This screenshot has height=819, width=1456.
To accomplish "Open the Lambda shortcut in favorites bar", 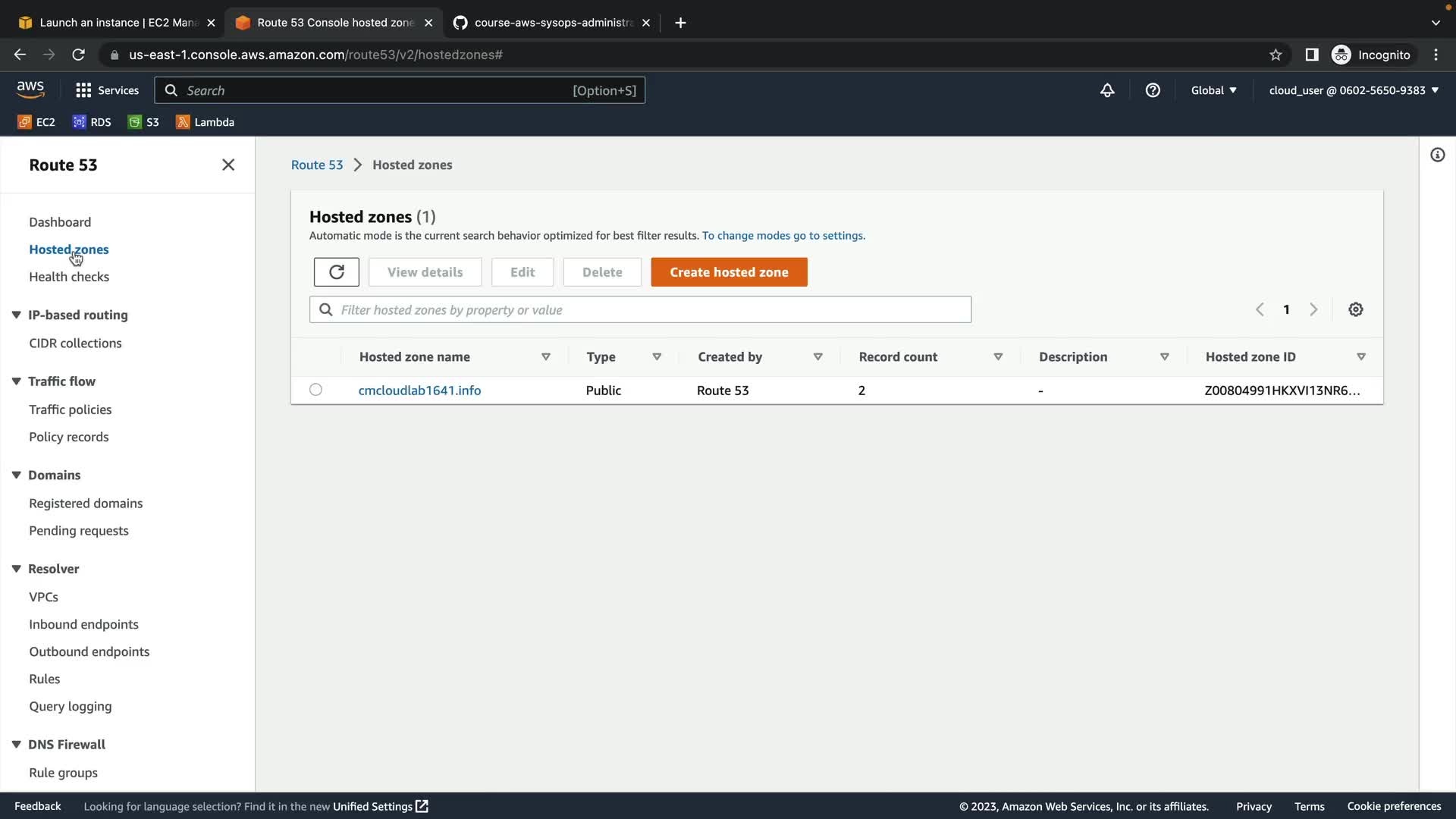I will coord(205,122).
